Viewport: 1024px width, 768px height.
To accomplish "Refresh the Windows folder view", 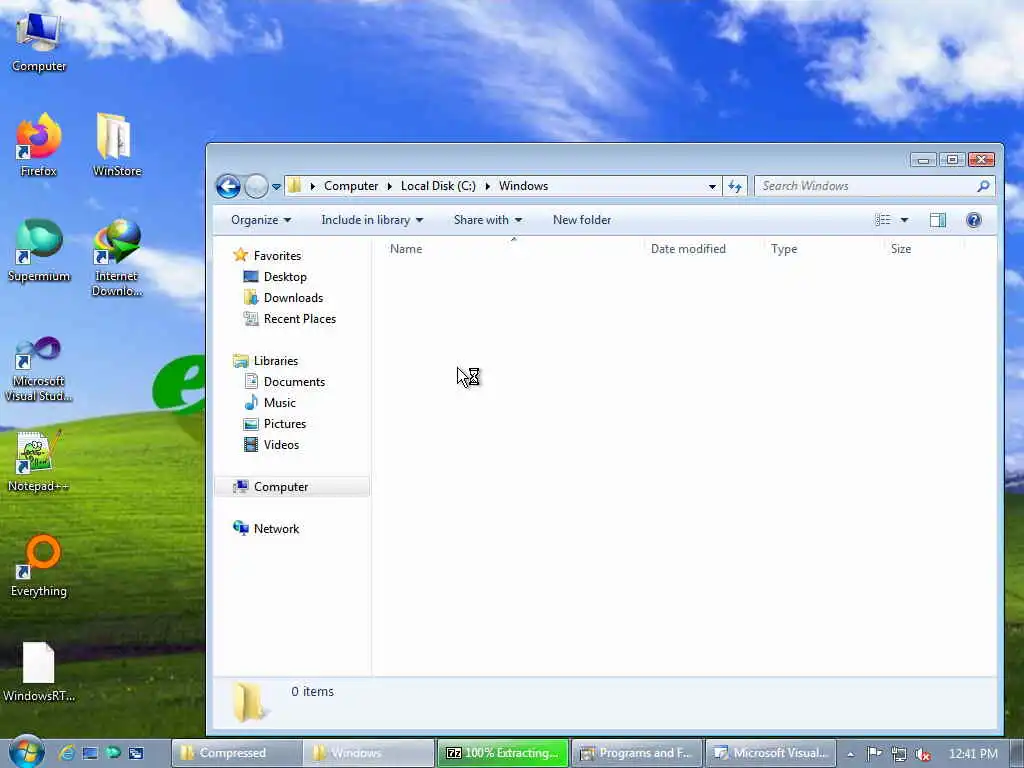I will tap(735, 186).
